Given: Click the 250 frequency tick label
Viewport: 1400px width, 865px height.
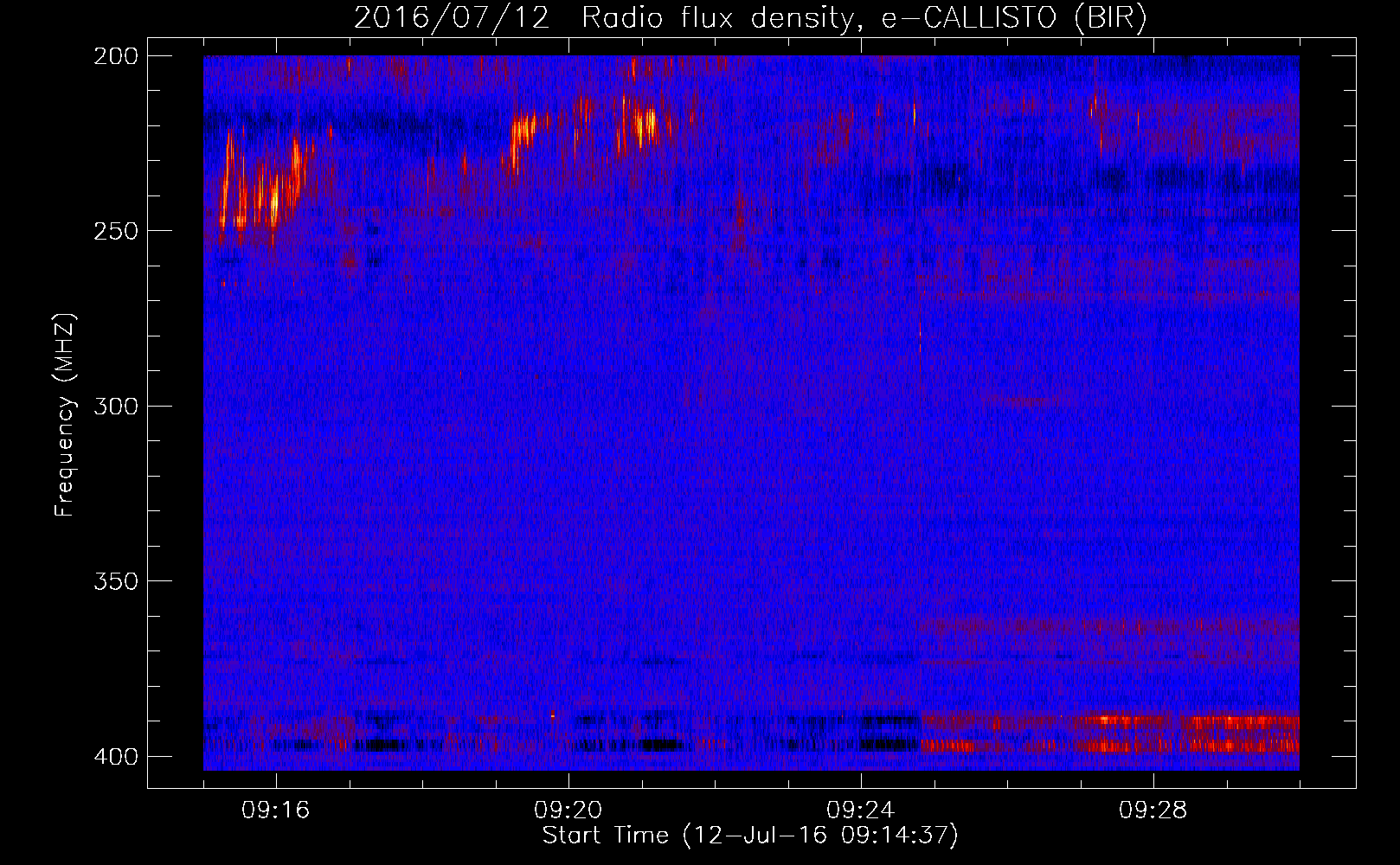Looking at the screenshot, I should (x=115, y=231).
